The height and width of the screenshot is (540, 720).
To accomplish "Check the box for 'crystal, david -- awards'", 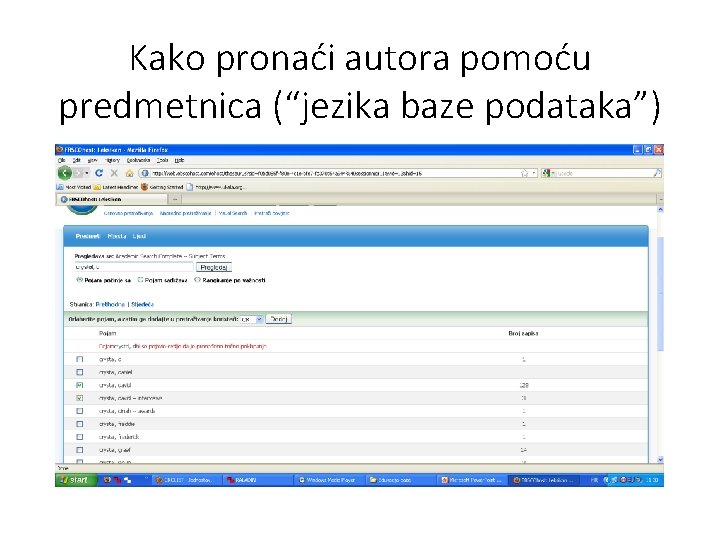I will pyautogui.click(x=79, y=411).
